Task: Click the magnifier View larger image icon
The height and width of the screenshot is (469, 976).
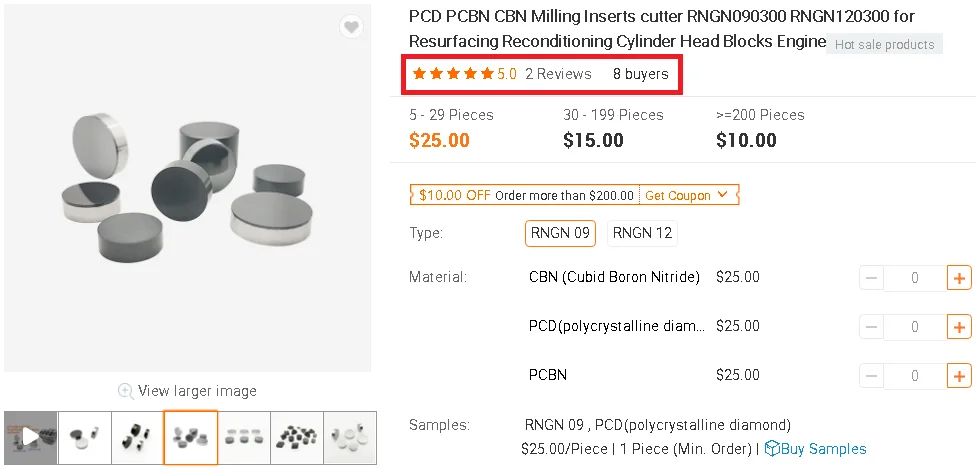Action: 125,391
